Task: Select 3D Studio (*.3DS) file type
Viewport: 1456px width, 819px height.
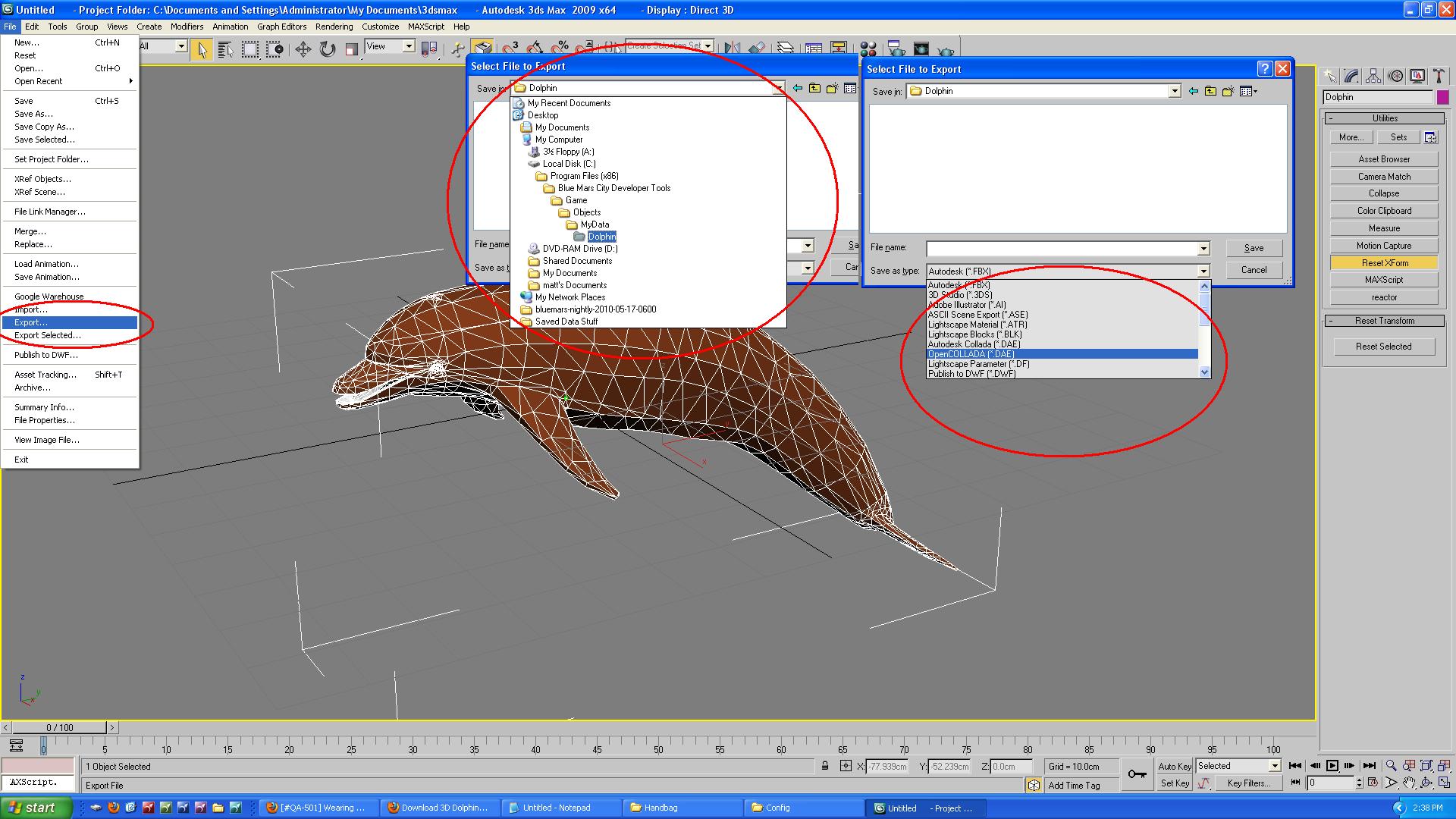Action: click(x=1062, y=295)
